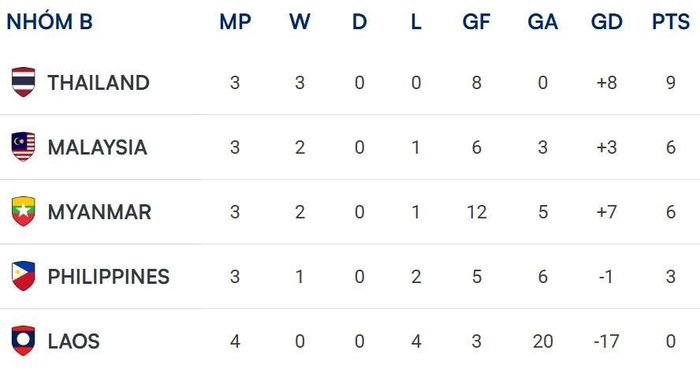Sort by the MP column header

[x=235, y=22]
